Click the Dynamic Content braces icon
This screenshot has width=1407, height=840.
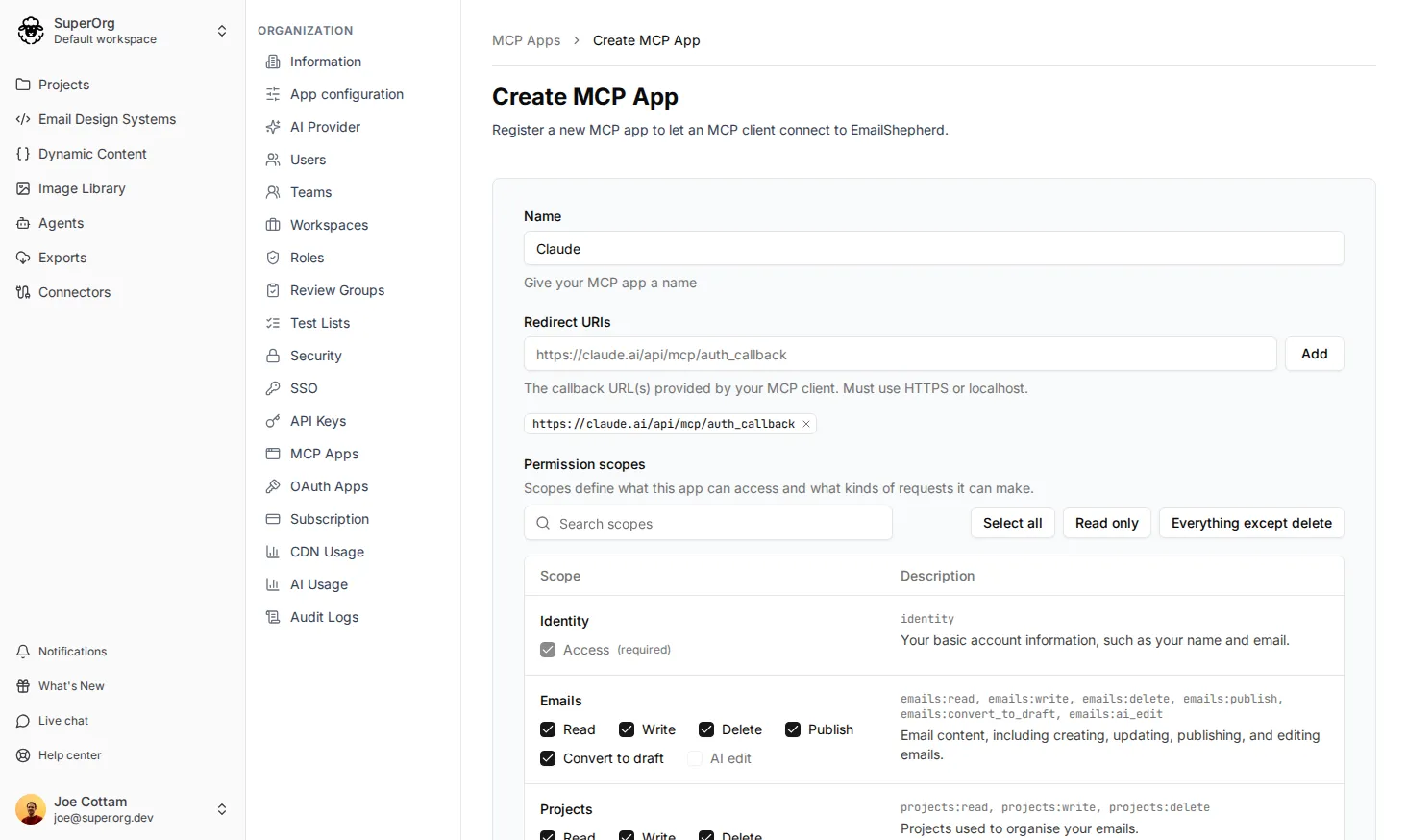[x=23, y=154]
